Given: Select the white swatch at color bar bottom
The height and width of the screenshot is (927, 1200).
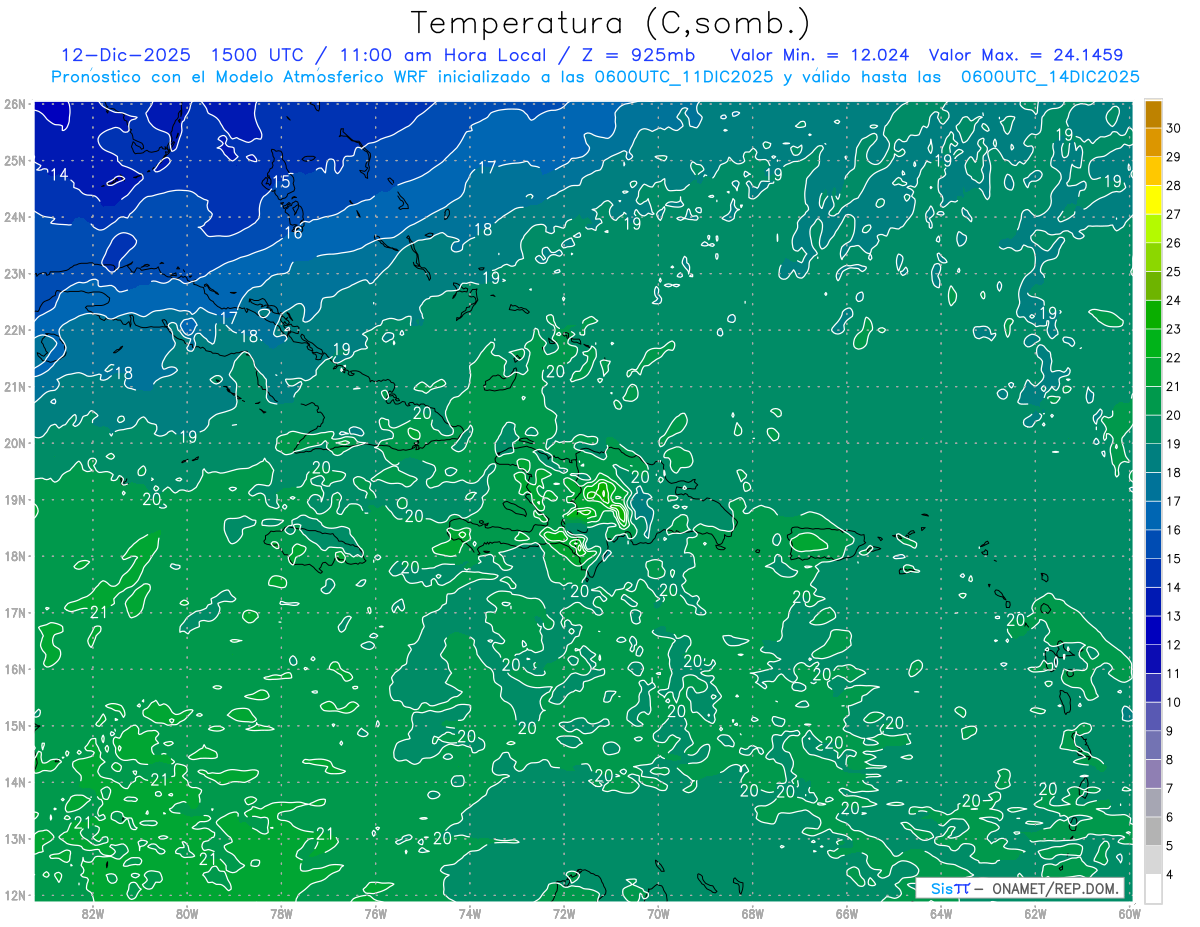Looking at the screenshot, I should 1153,888.
